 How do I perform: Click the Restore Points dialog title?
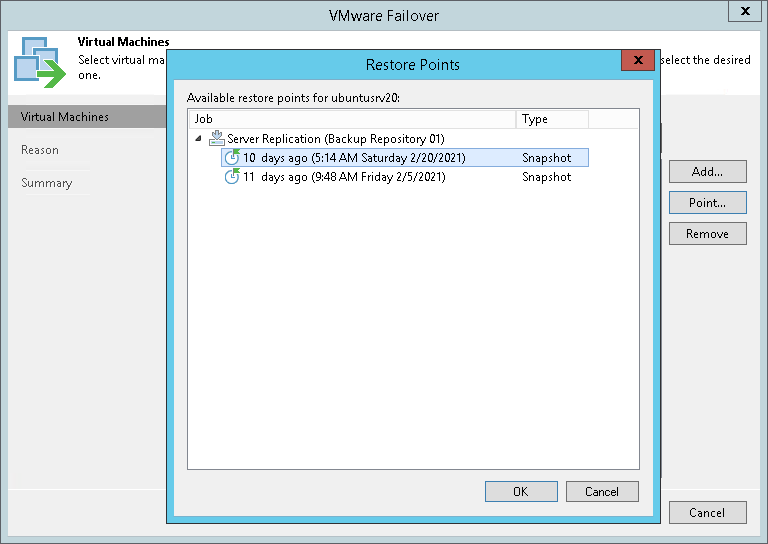(x=412, y=65)
